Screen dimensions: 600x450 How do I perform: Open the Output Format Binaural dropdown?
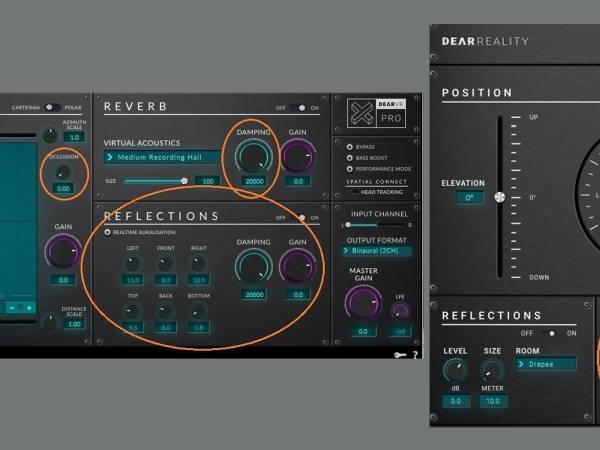click(377, 251)
